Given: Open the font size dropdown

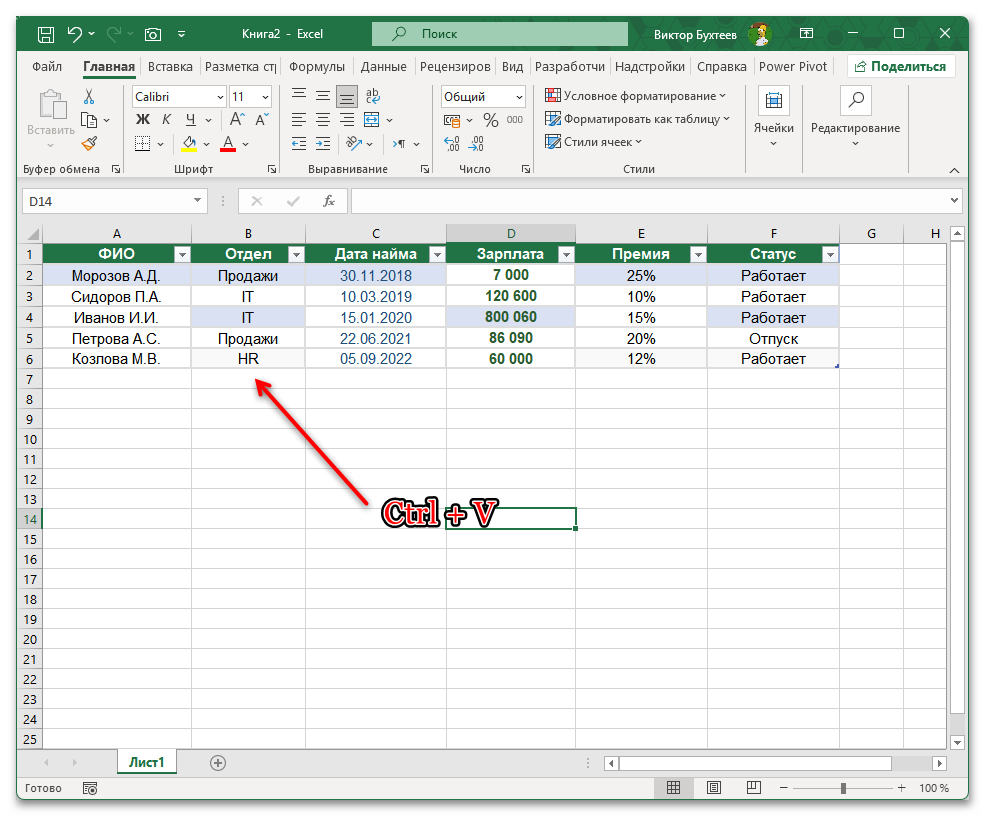Looking at the screenshot, I should [263, 97].
